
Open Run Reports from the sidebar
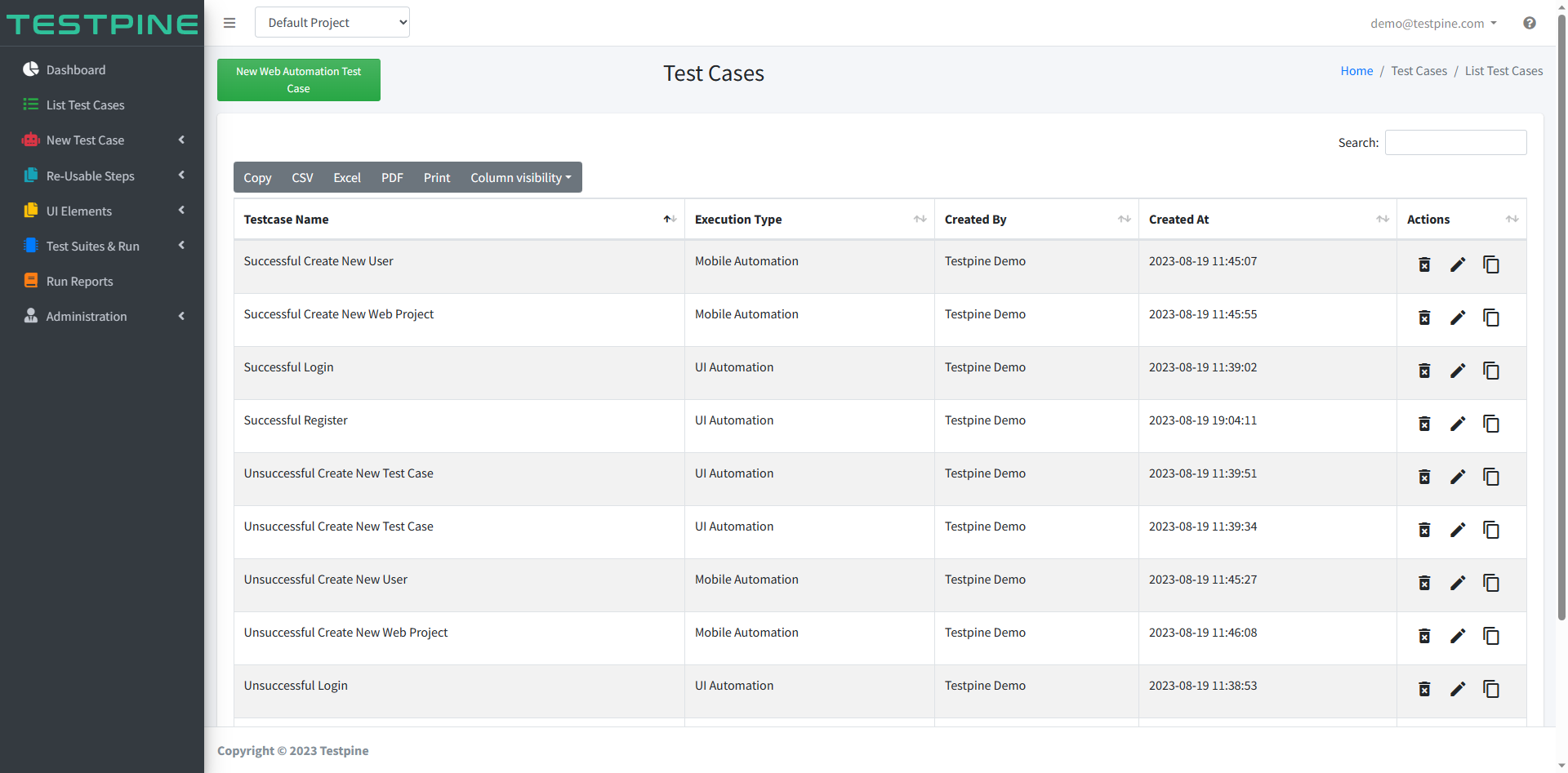[102, 281]
